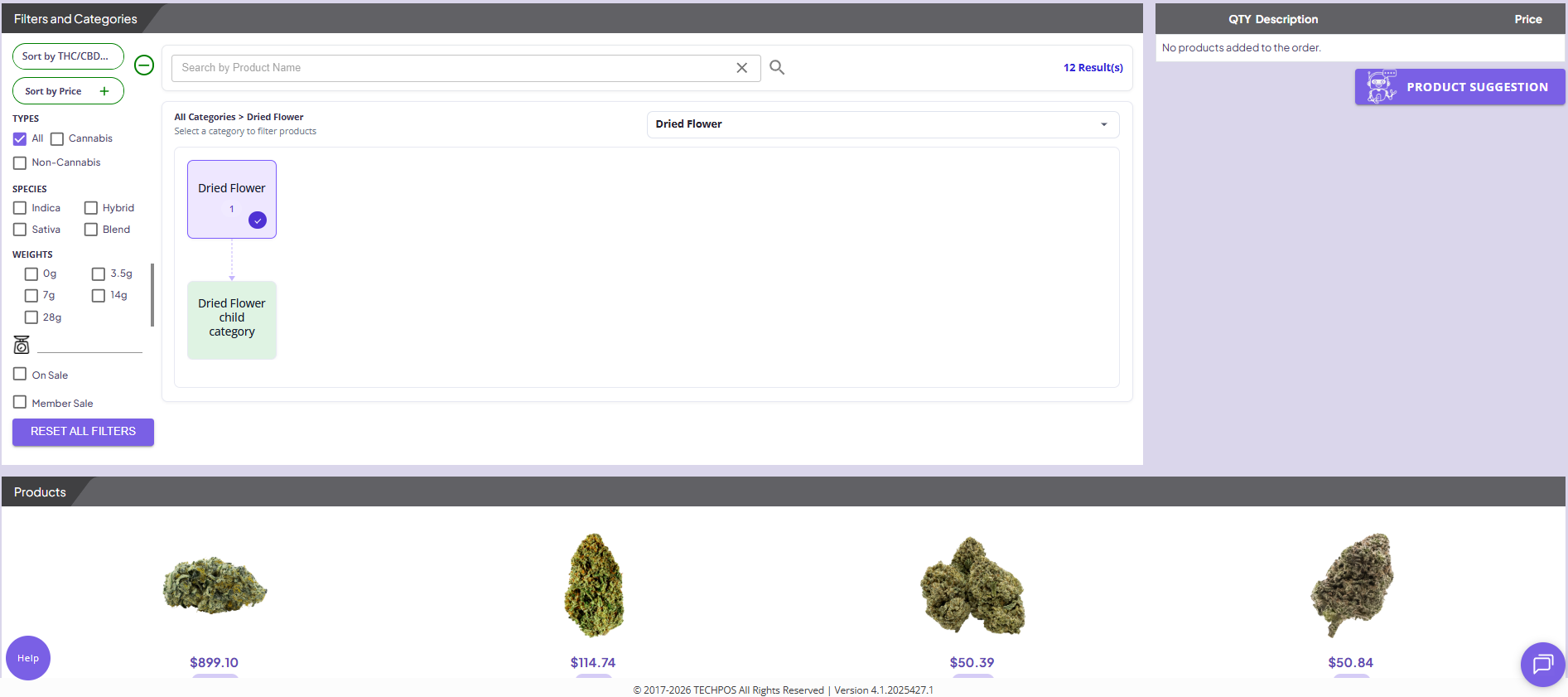Click the Filters and Categories header
This screenshot has width=1568, height=697.
tap(75, 19)
